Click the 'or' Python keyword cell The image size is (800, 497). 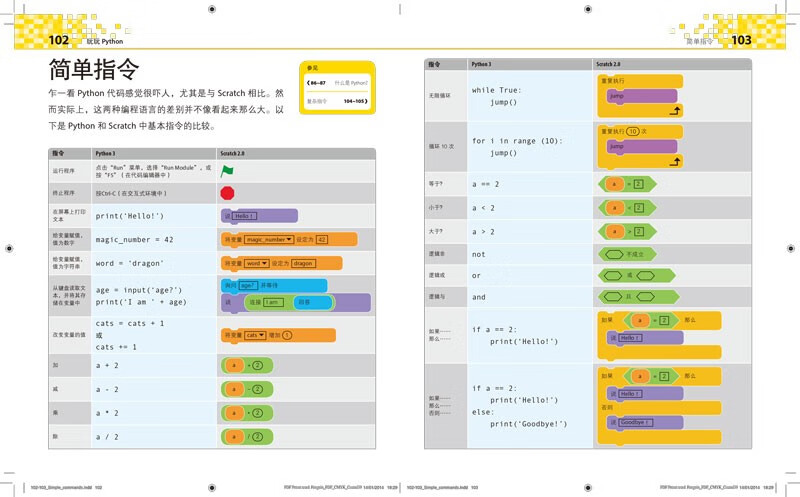(476, 276)
